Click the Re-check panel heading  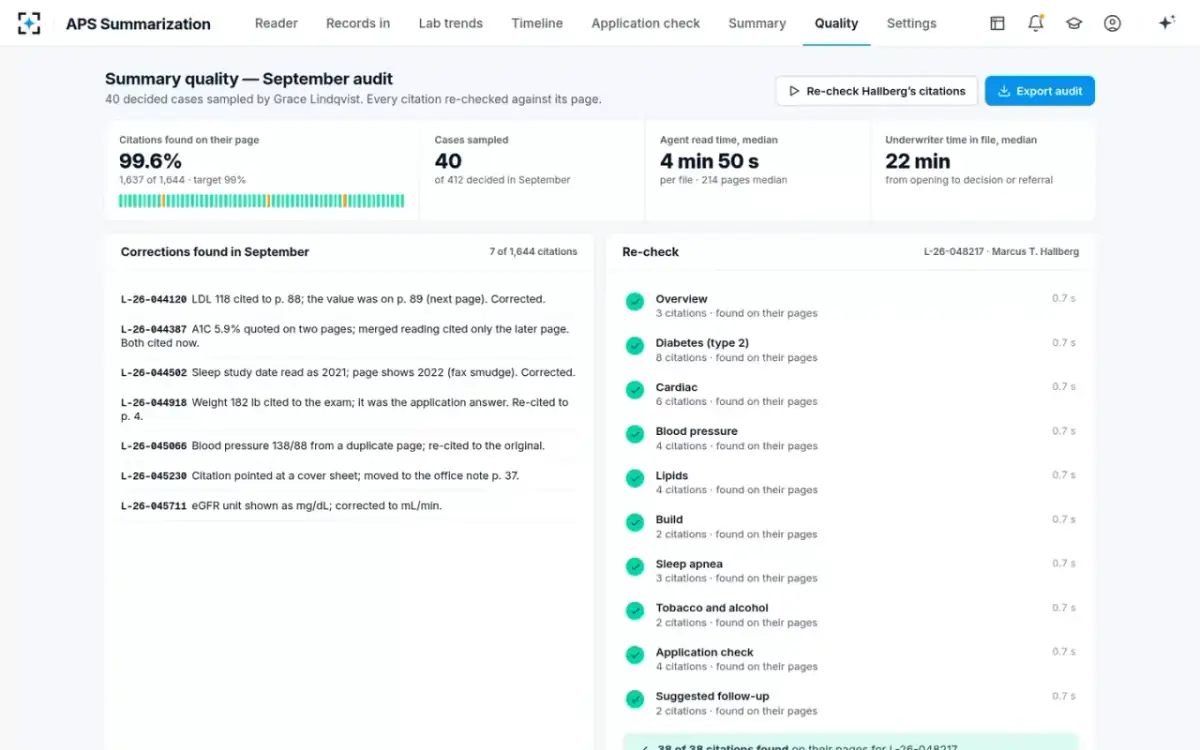(x=650, y=252)
